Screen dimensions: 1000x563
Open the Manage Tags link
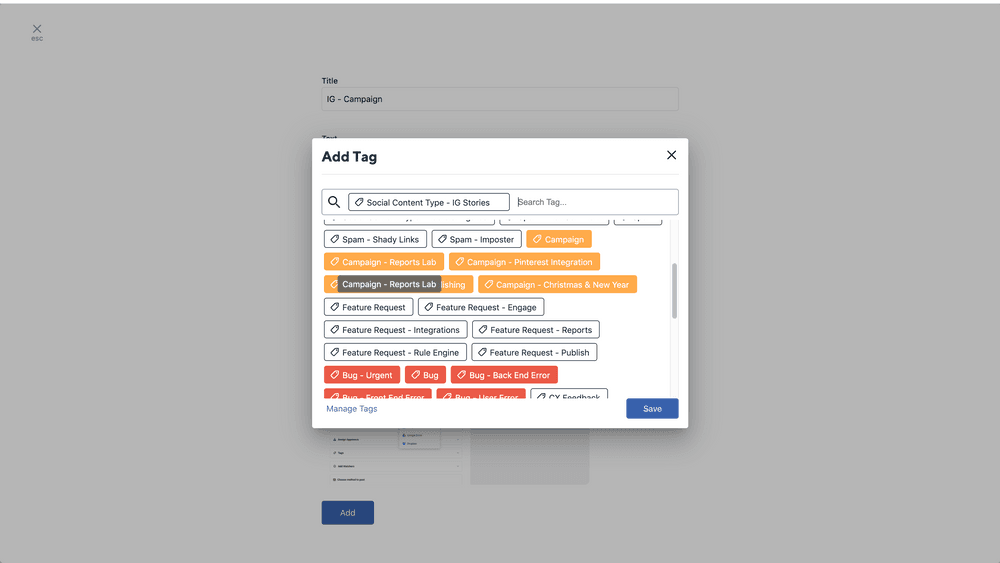352,409
